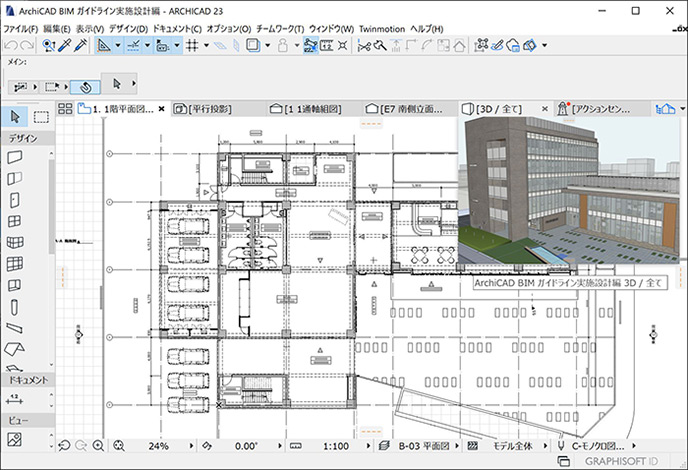Click the Design toolbox vertical scrollbar
This screenshot has height=470, width=688.
[x=51, y=205]
